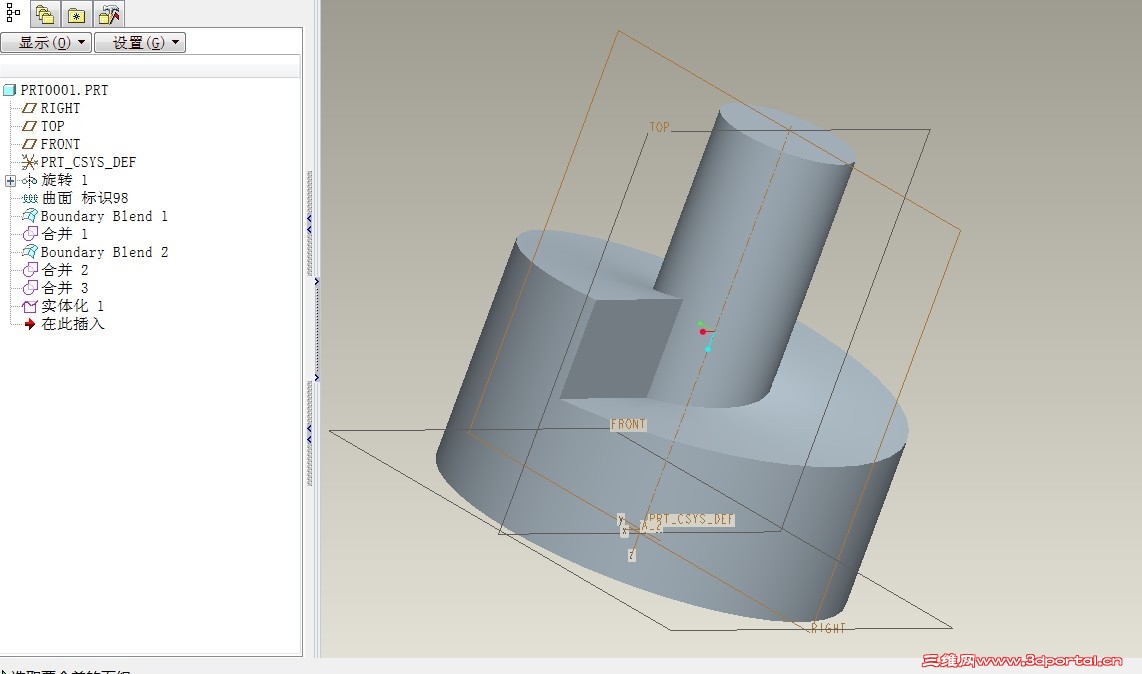Open the 显示(O) dropdown menu
Viewport: 1142px width, 674px height.
point(46,42)
